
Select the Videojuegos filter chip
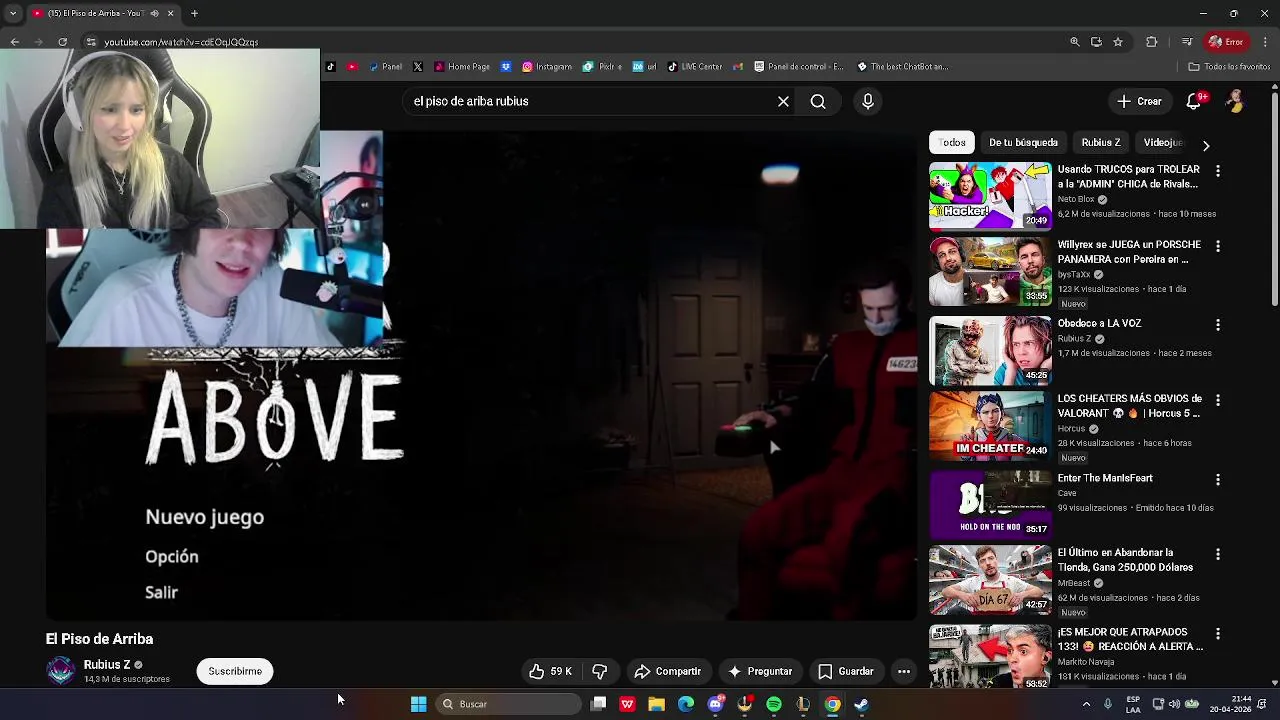(x=1163, y=142)
